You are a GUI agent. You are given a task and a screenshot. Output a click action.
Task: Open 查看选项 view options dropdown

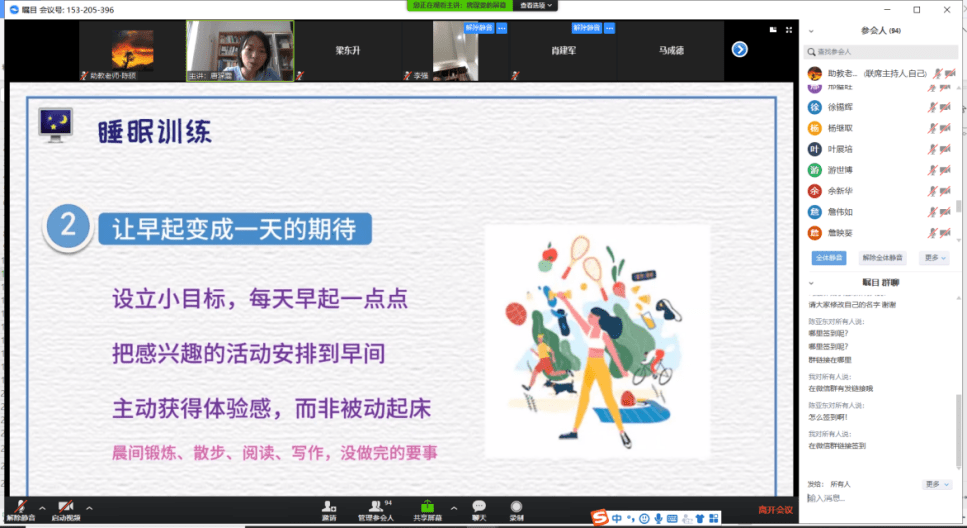point(535,6)
